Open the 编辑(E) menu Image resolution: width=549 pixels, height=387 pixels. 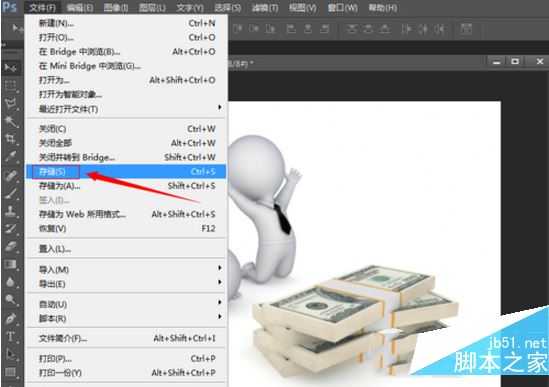point(80,7)
